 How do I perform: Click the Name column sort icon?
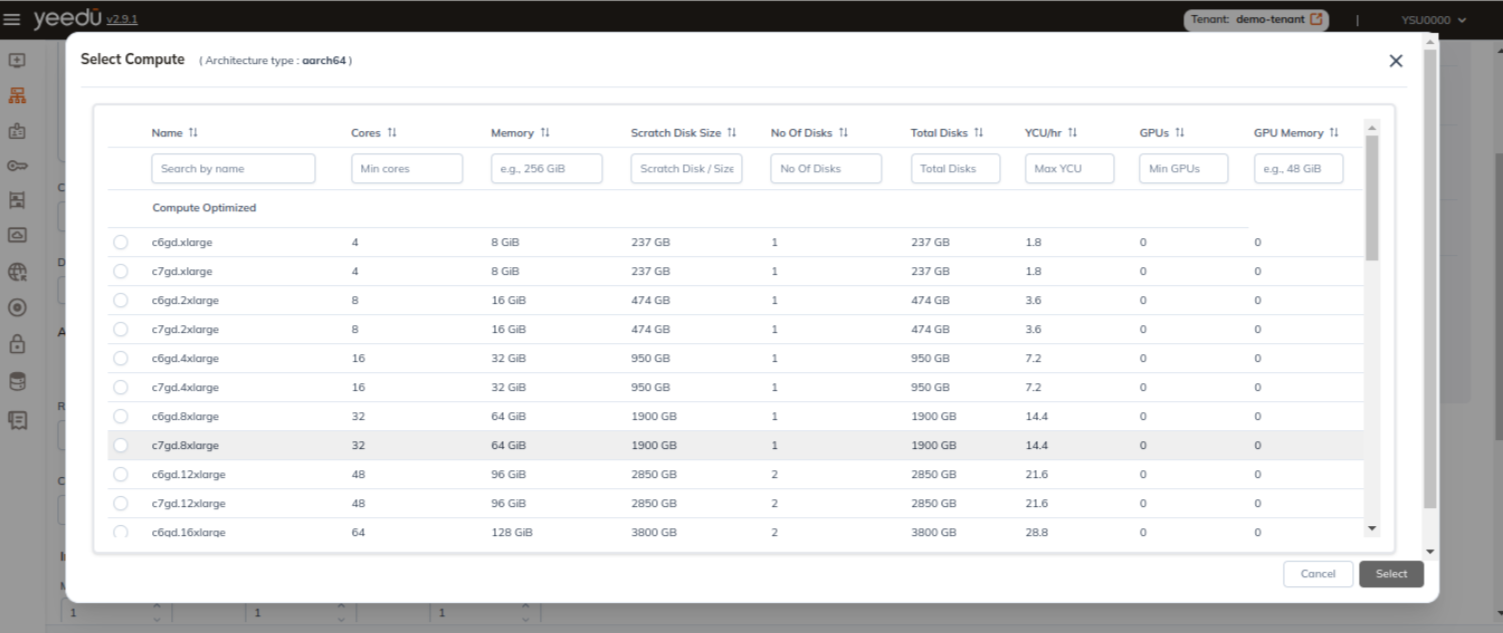click(x=193, y=133)
